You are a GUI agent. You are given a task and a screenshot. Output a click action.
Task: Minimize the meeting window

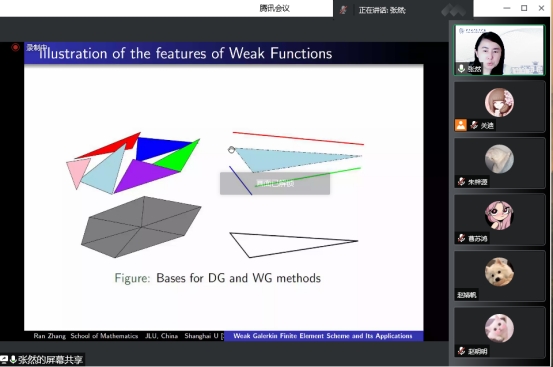(507, 8)
